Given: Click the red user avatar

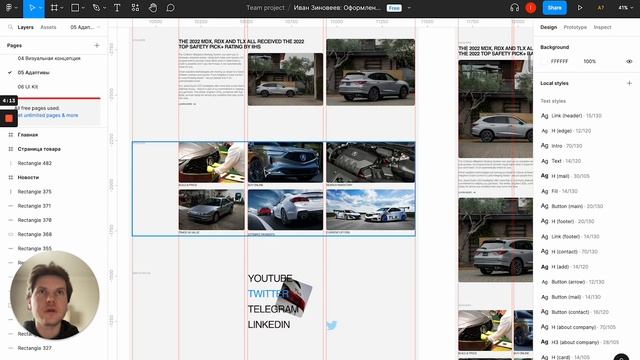Looking at the screenshot, I should tap(530, 8).
